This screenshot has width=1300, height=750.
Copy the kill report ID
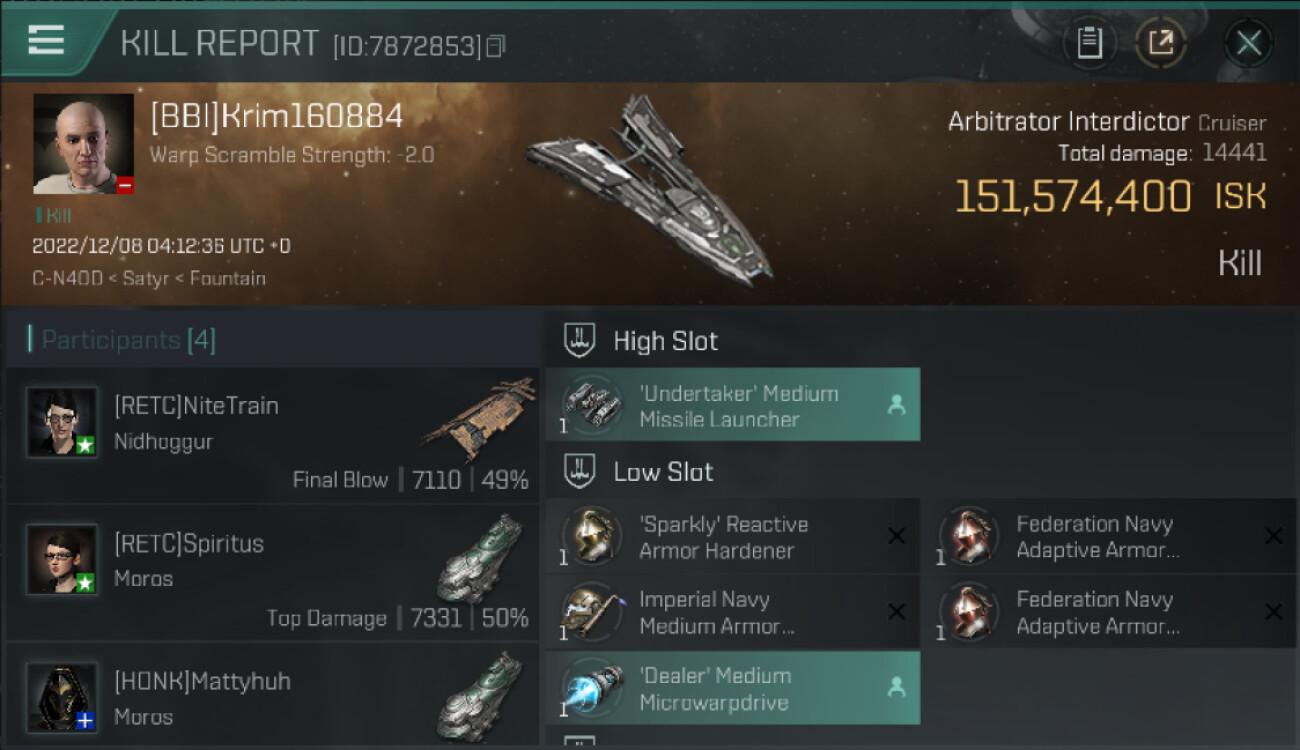click(496, 46)
